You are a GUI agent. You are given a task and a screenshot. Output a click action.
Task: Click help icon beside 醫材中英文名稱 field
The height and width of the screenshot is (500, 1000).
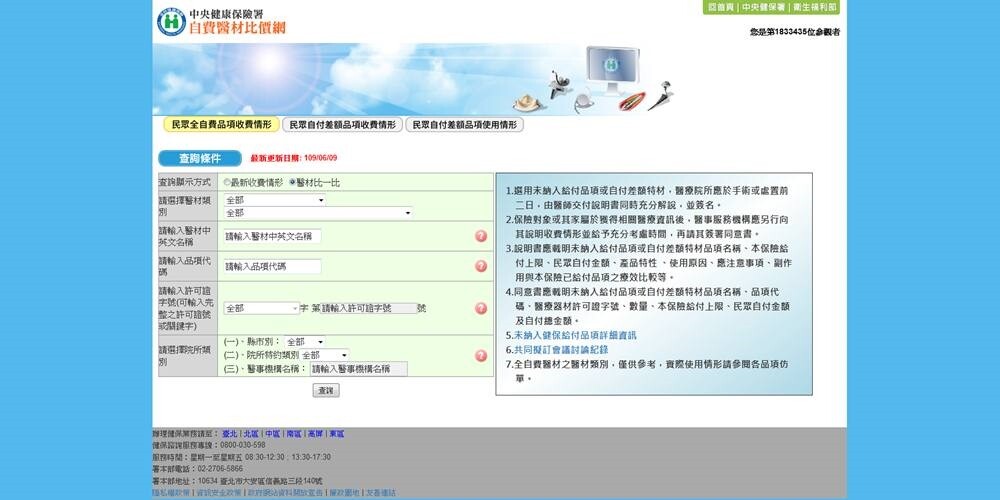pyautogui.click(x=481, y=236)
